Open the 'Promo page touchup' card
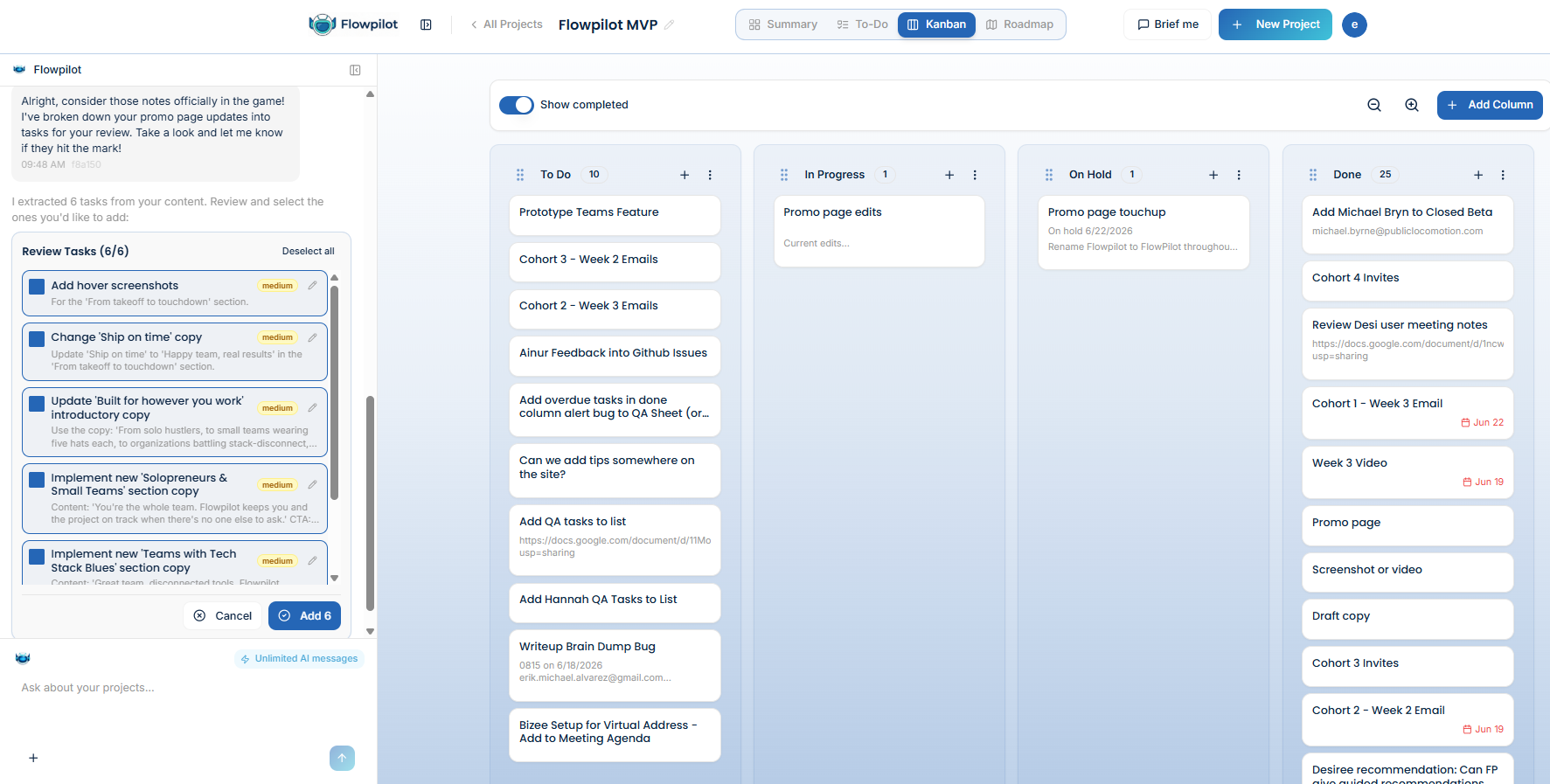The image size is (1550, 784). tap(1143, 232)
